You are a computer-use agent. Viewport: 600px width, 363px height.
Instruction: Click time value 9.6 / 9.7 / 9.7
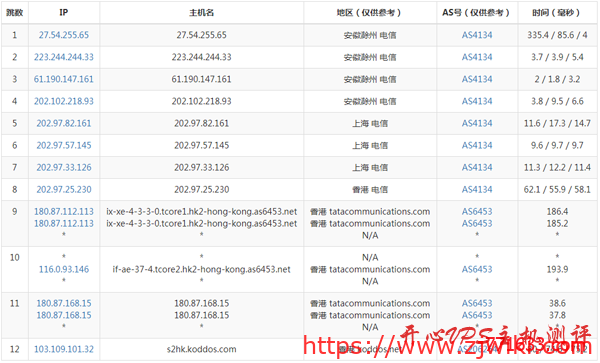pos(557,145)
